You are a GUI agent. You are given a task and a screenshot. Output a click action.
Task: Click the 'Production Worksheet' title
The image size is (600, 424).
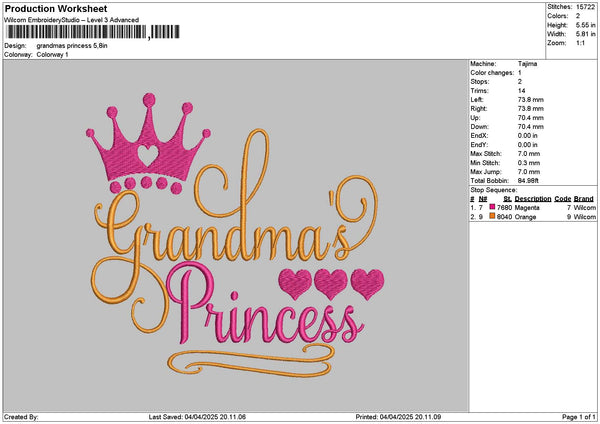56,8
